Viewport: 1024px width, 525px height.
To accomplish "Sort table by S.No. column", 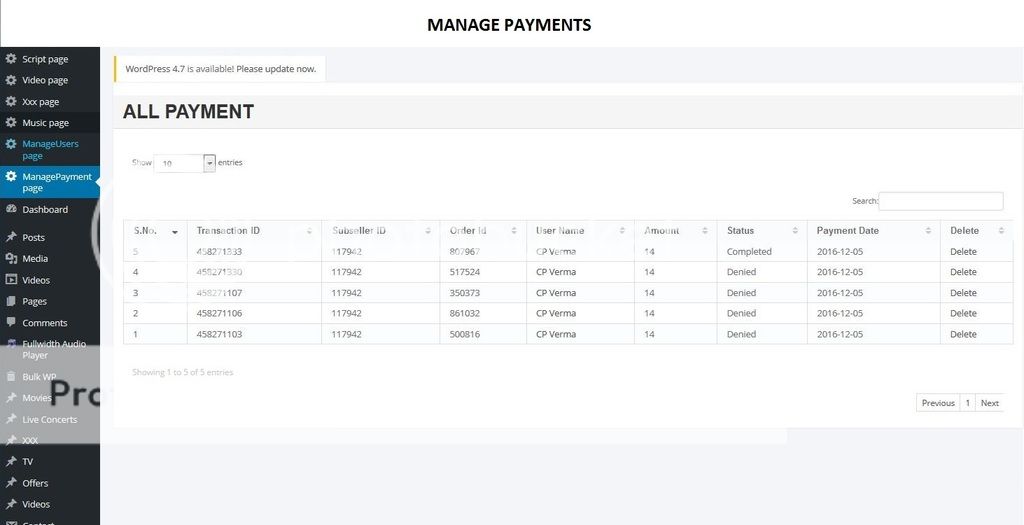I will click(x=155, y=231).
